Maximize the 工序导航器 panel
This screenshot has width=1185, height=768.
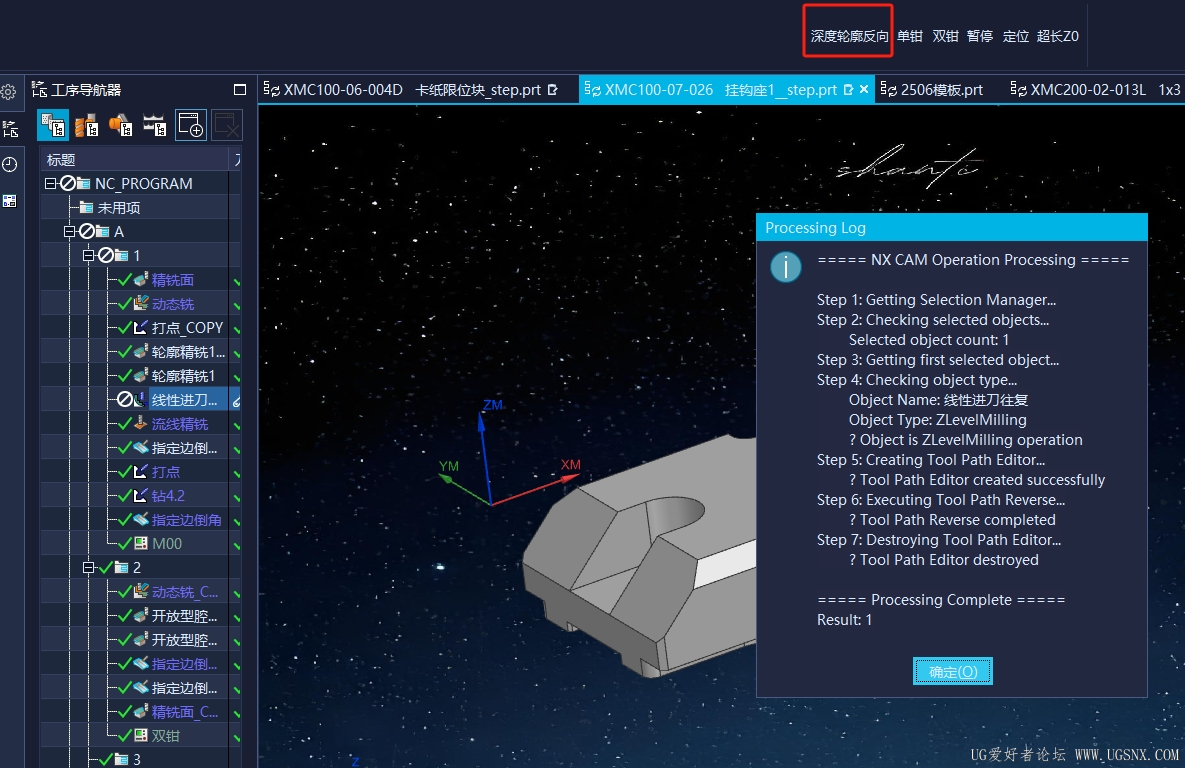(240, 90)
